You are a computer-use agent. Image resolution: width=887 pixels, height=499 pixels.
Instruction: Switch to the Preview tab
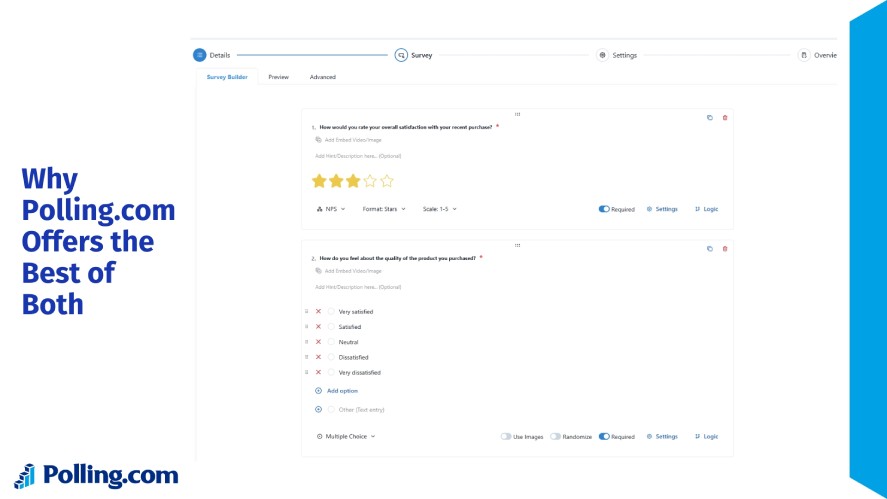point(278,77)
